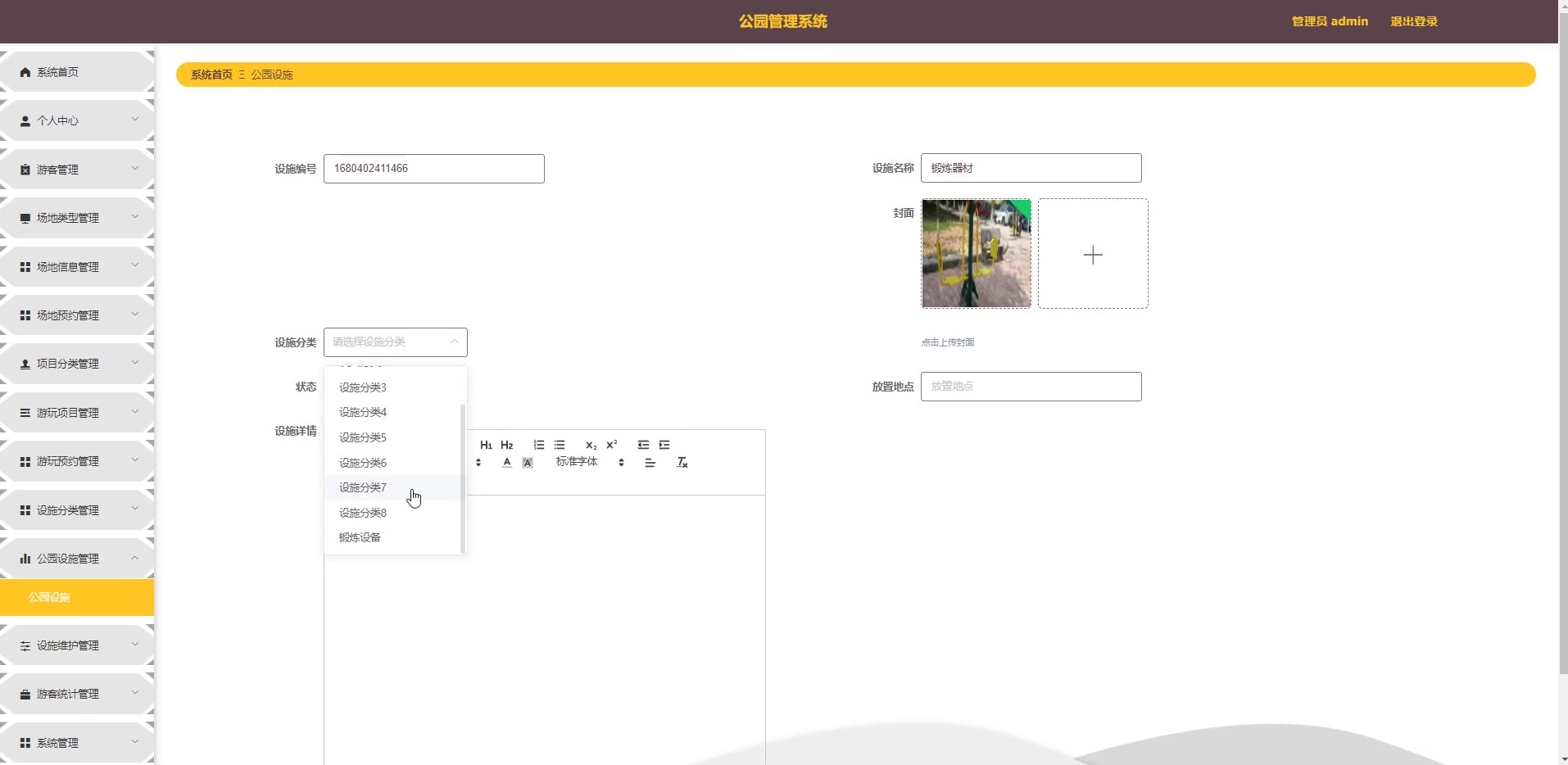Insert an ordered numbered list

(x=538, y=445)
